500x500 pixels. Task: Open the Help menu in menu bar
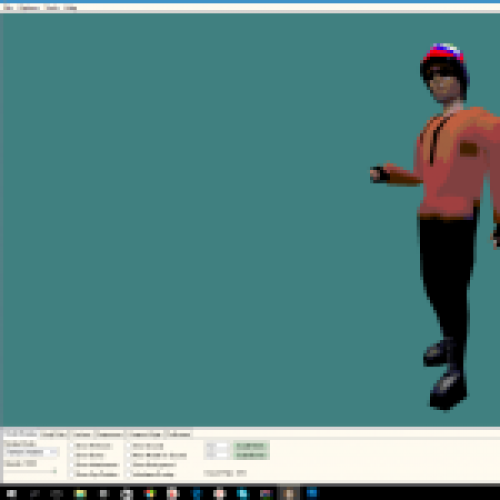click(70, 7)
